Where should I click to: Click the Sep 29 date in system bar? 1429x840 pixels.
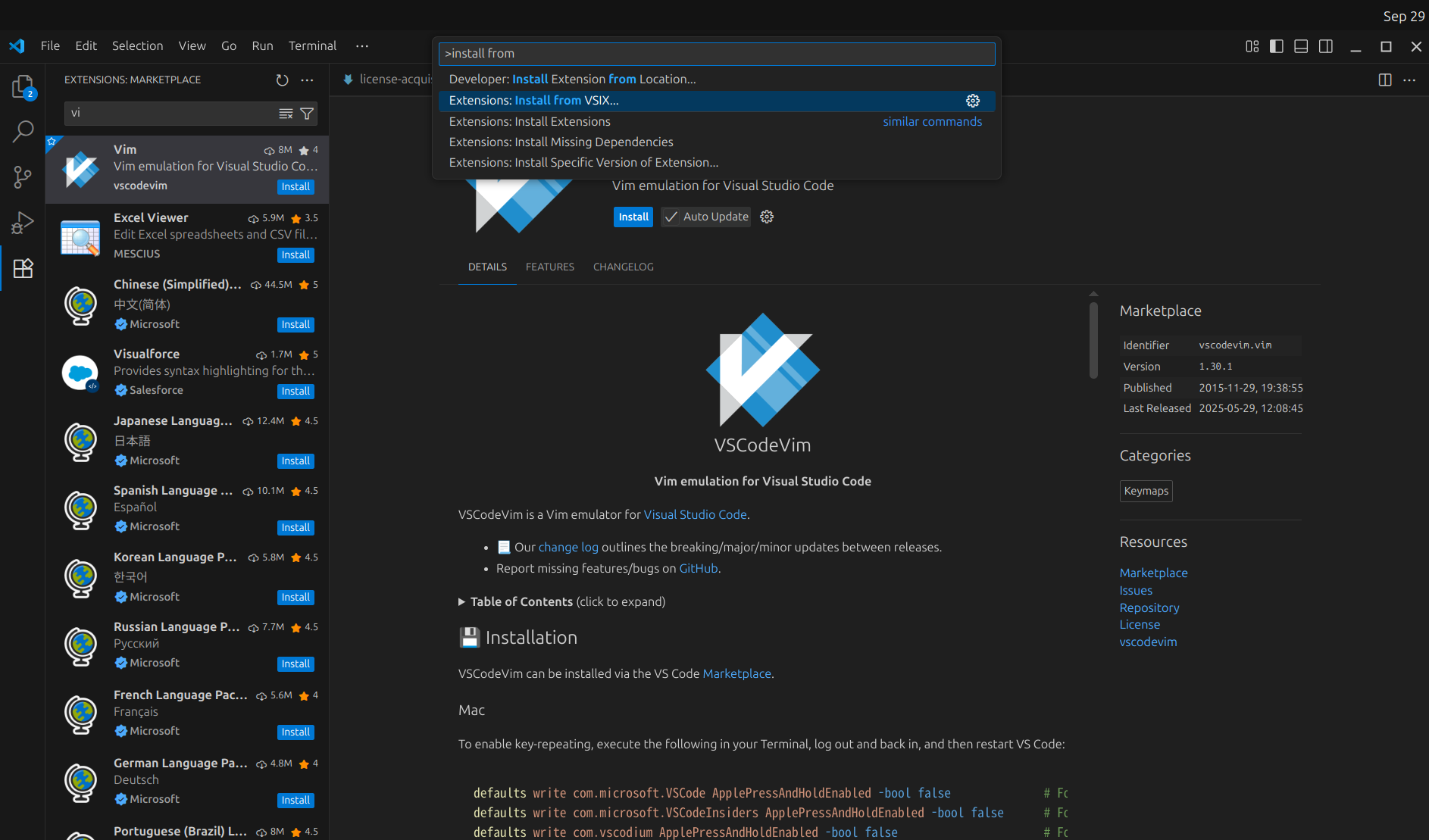click(x=1403, y=16)
